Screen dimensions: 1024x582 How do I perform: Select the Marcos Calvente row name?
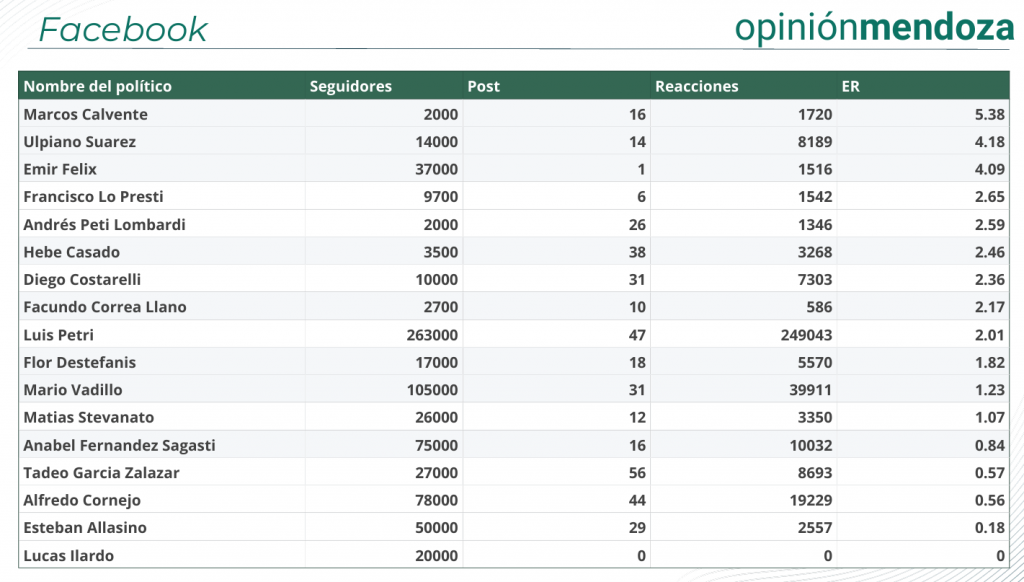[86, 114]
